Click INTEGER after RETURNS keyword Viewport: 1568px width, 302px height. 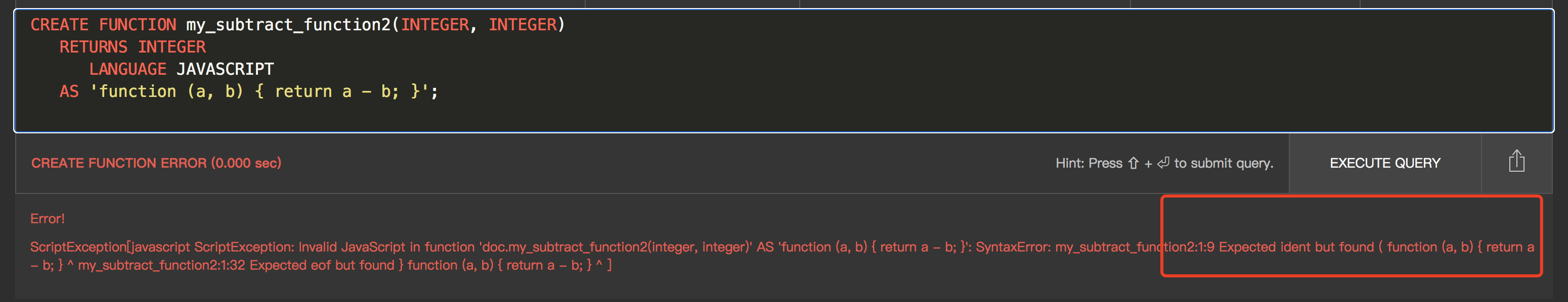[171, 47]
